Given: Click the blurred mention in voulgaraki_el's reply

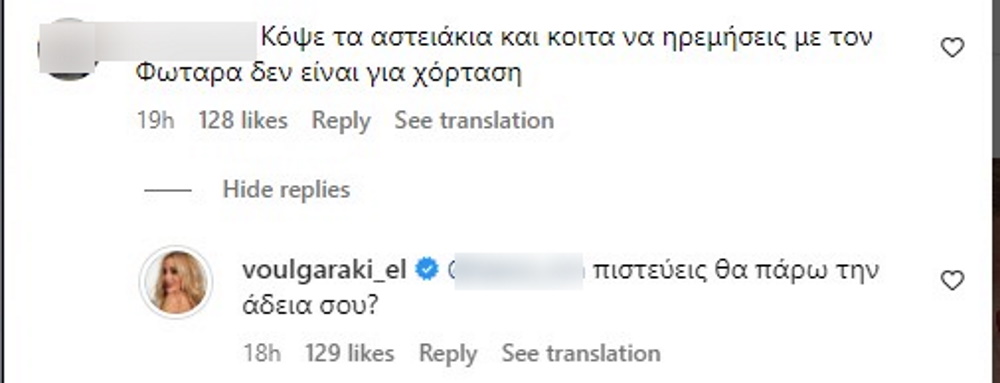Looking at the screenshot, I should coord(517,271).
